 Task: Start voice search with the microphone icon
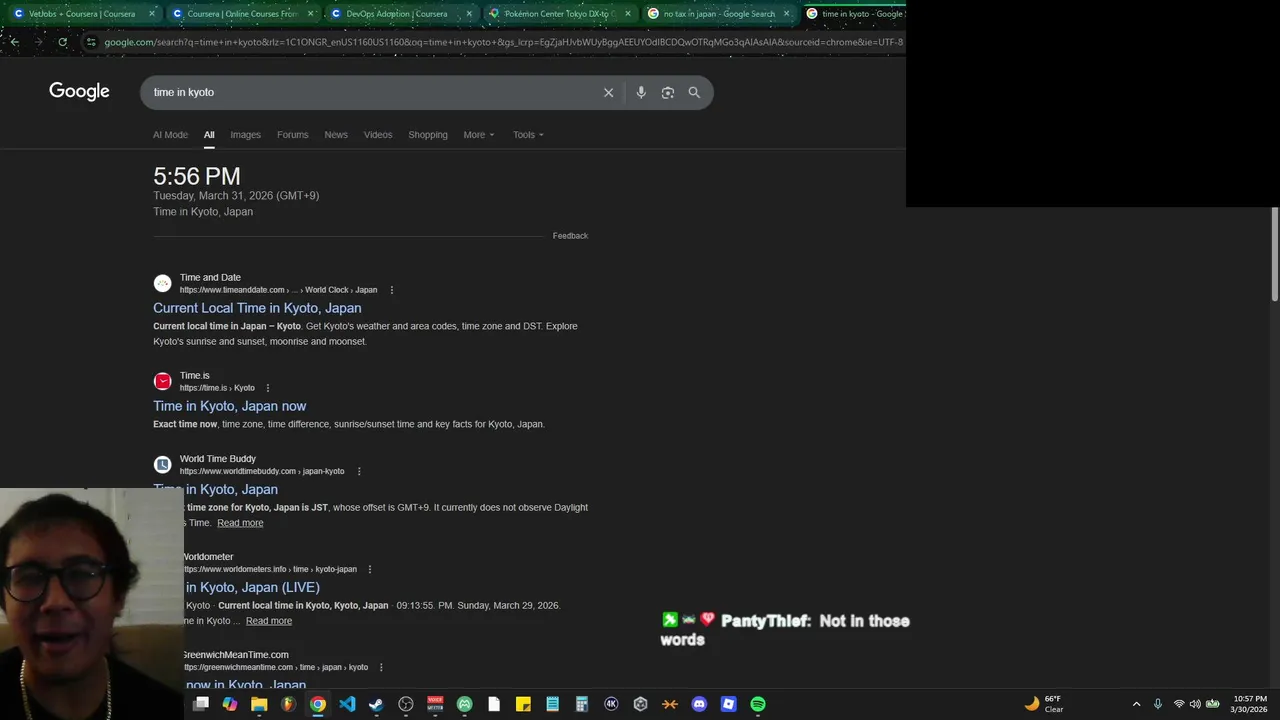(x=641, y=92)
